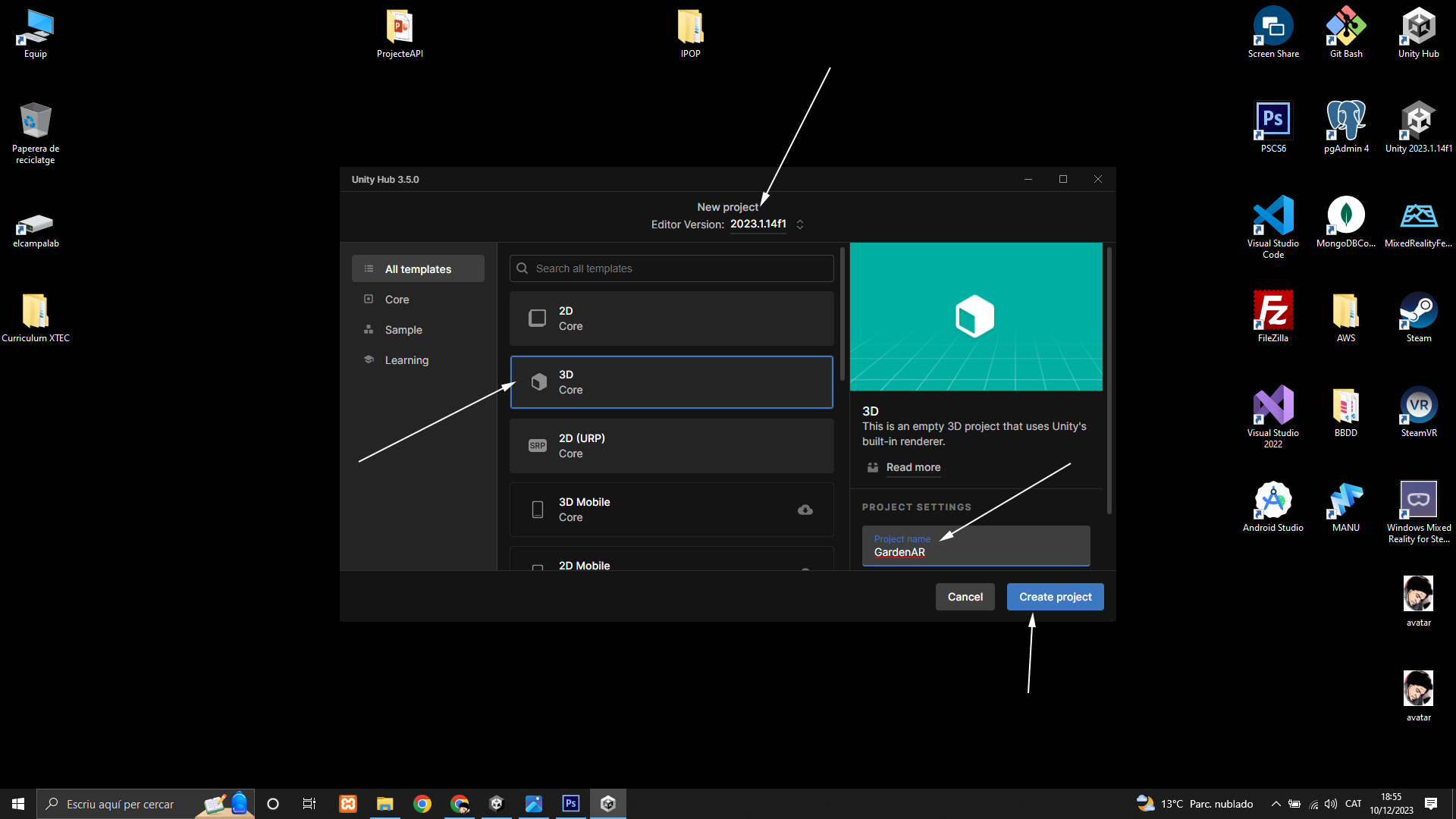The image size is (1456, 819).
Task: Click the Project name field
Action: (x=975, y=547)
